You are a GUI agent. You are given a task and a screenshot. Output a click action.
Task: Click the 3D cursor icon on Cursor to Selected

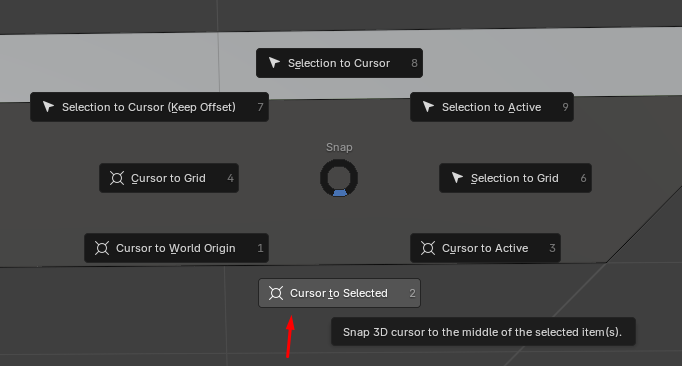(x=276, y=293)
